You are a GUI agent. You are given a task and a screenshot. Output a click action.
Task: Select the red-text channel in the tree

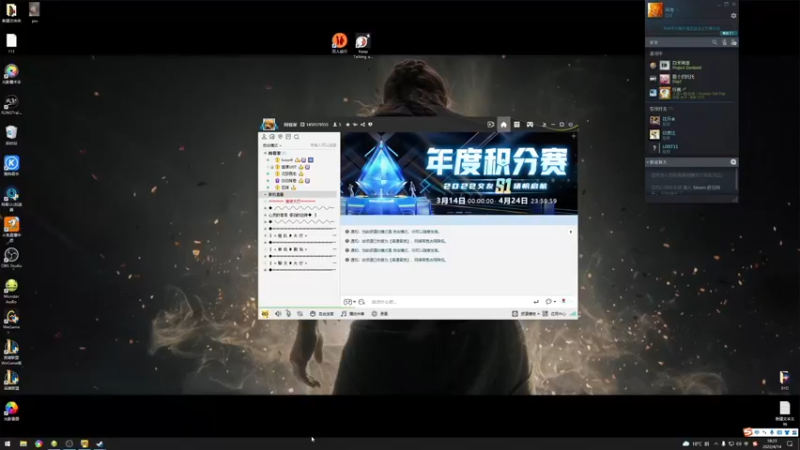pyautogui.click(x=292, y=201)
